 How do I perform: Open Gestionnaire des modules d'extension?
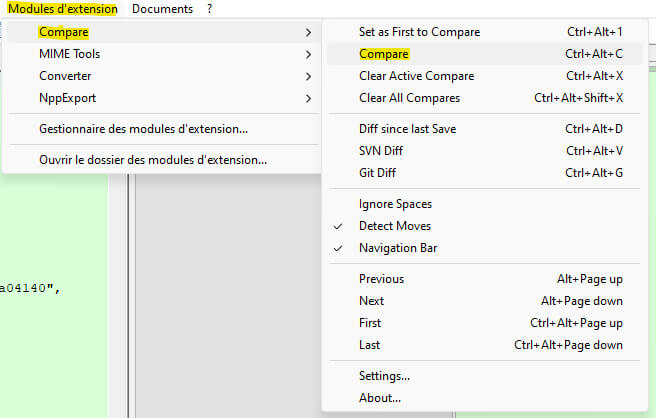click(143, 129)
